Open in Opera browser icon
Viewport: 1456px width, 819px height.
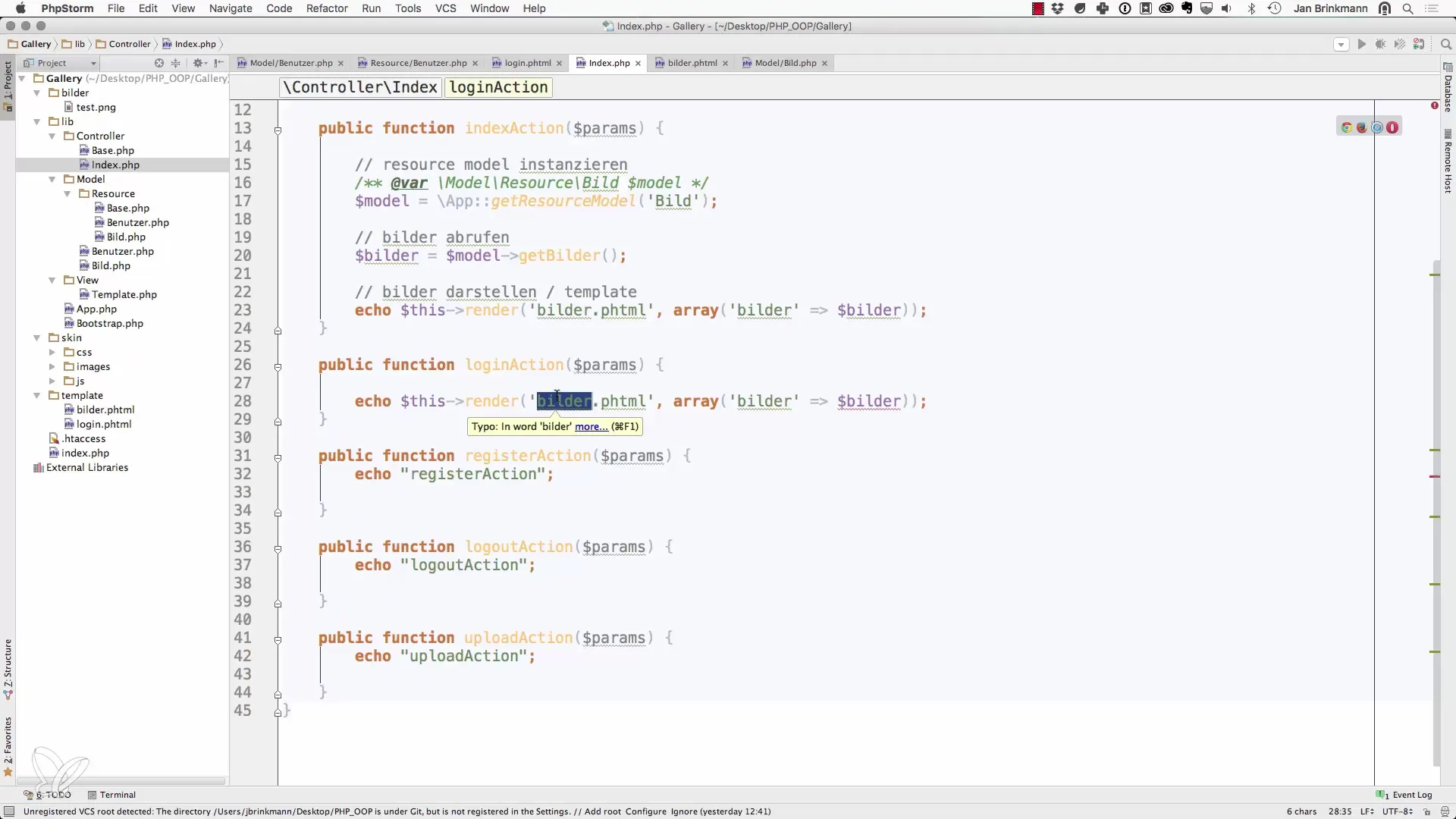1392,127
